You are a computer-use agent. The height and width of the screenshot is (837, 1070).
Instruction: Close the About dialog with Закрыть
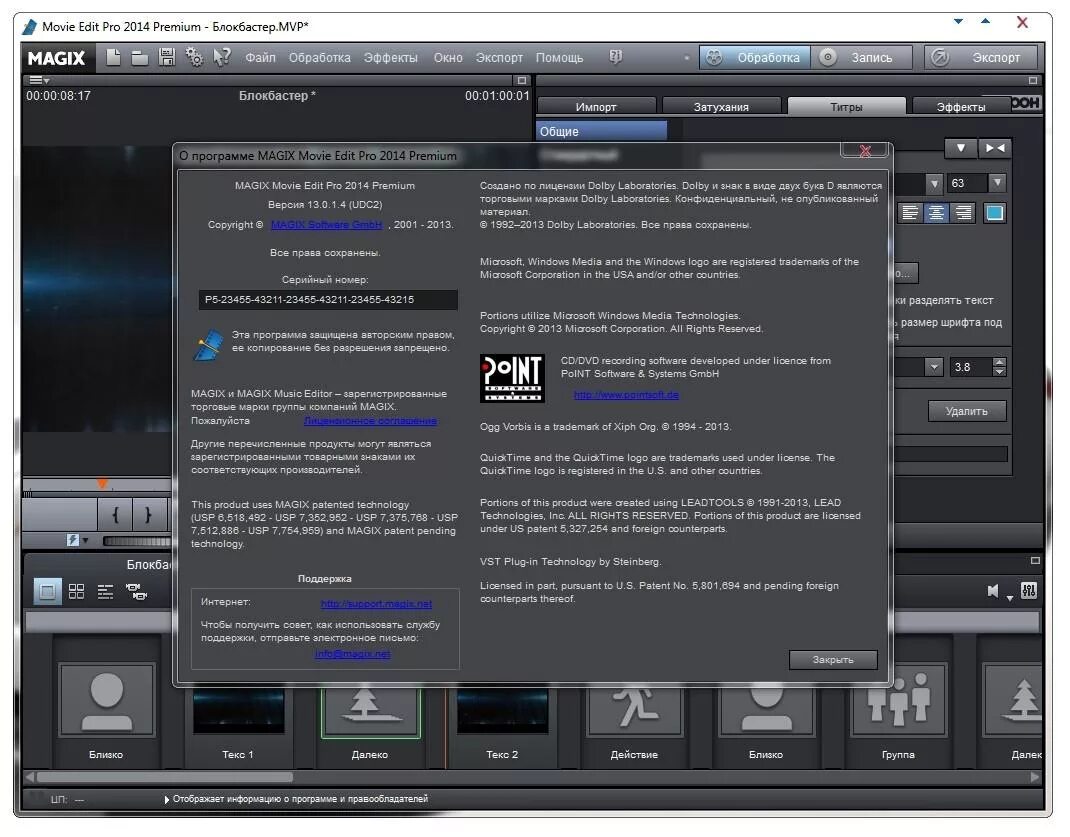click(833, 660)
